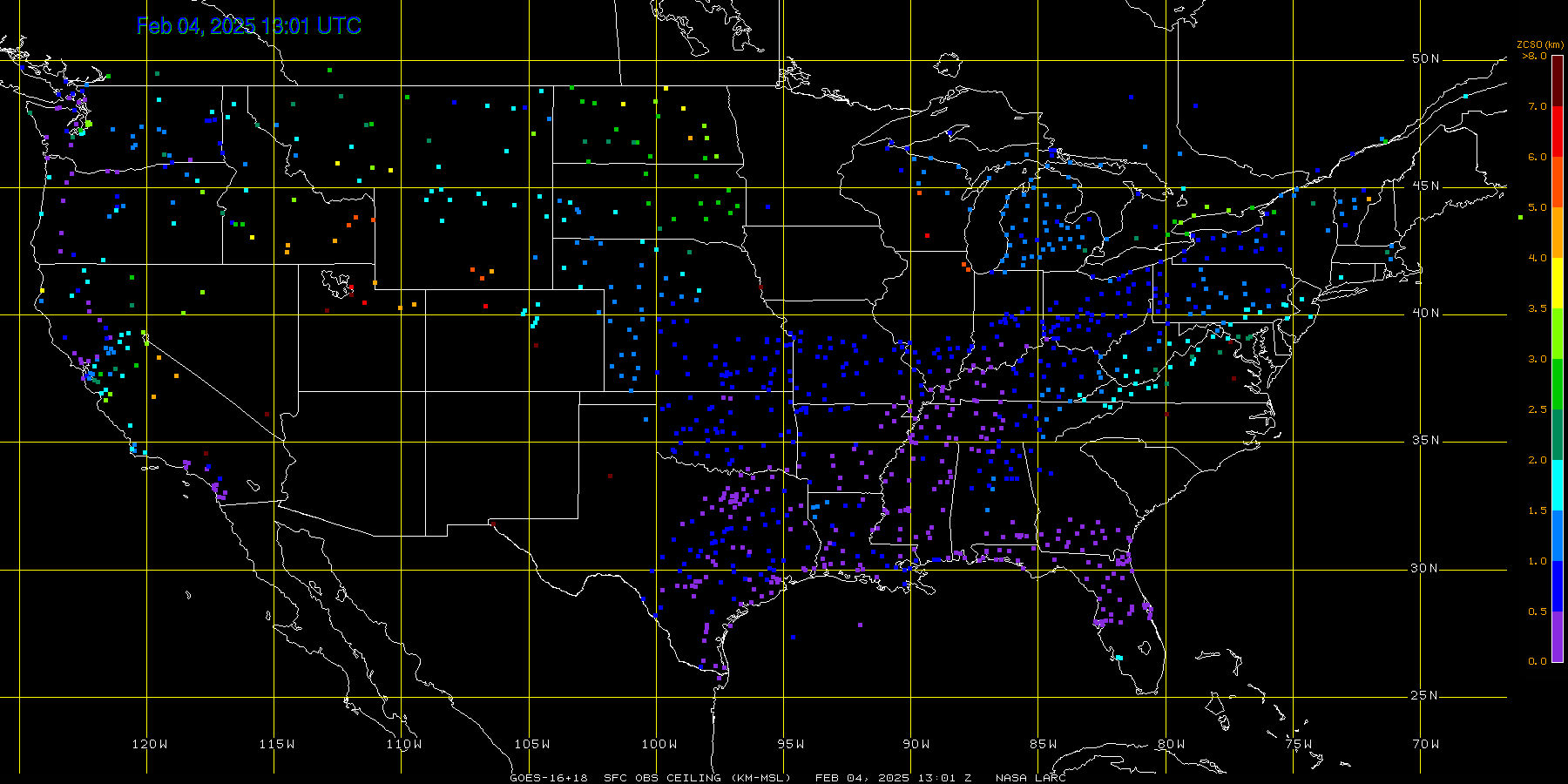Image resolution: width=1568 pixels, height=784 pixels.
Task: Click the ZCSO (km) color bar title
Action: [x=1539, y=44]
